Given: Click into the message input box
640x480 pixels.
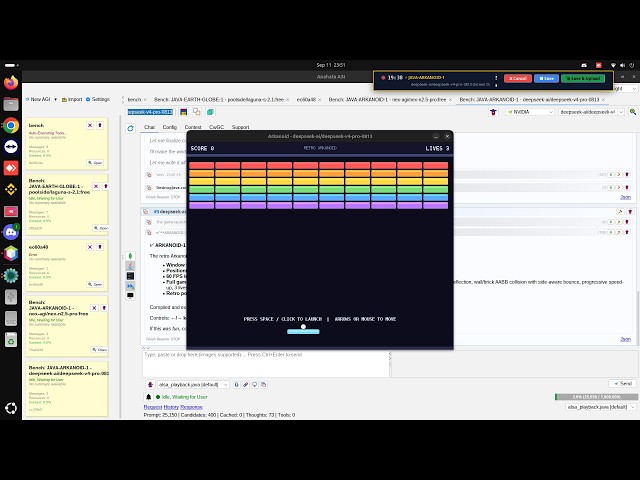Looking at the screenshot, I should coord(266,364).
